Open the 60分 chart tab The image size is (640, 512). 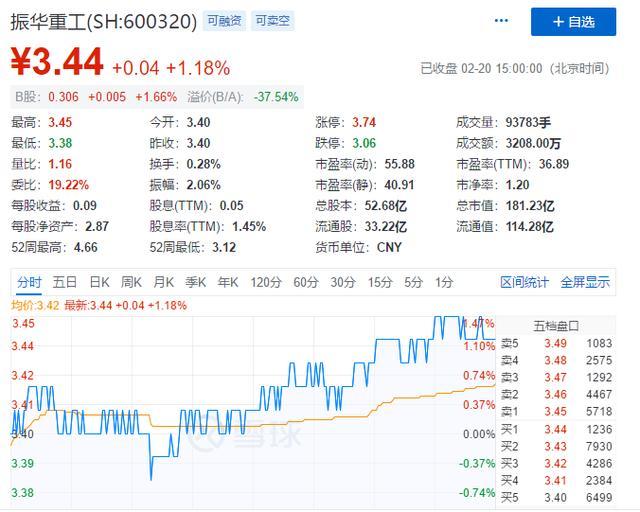tap(306, 282)
